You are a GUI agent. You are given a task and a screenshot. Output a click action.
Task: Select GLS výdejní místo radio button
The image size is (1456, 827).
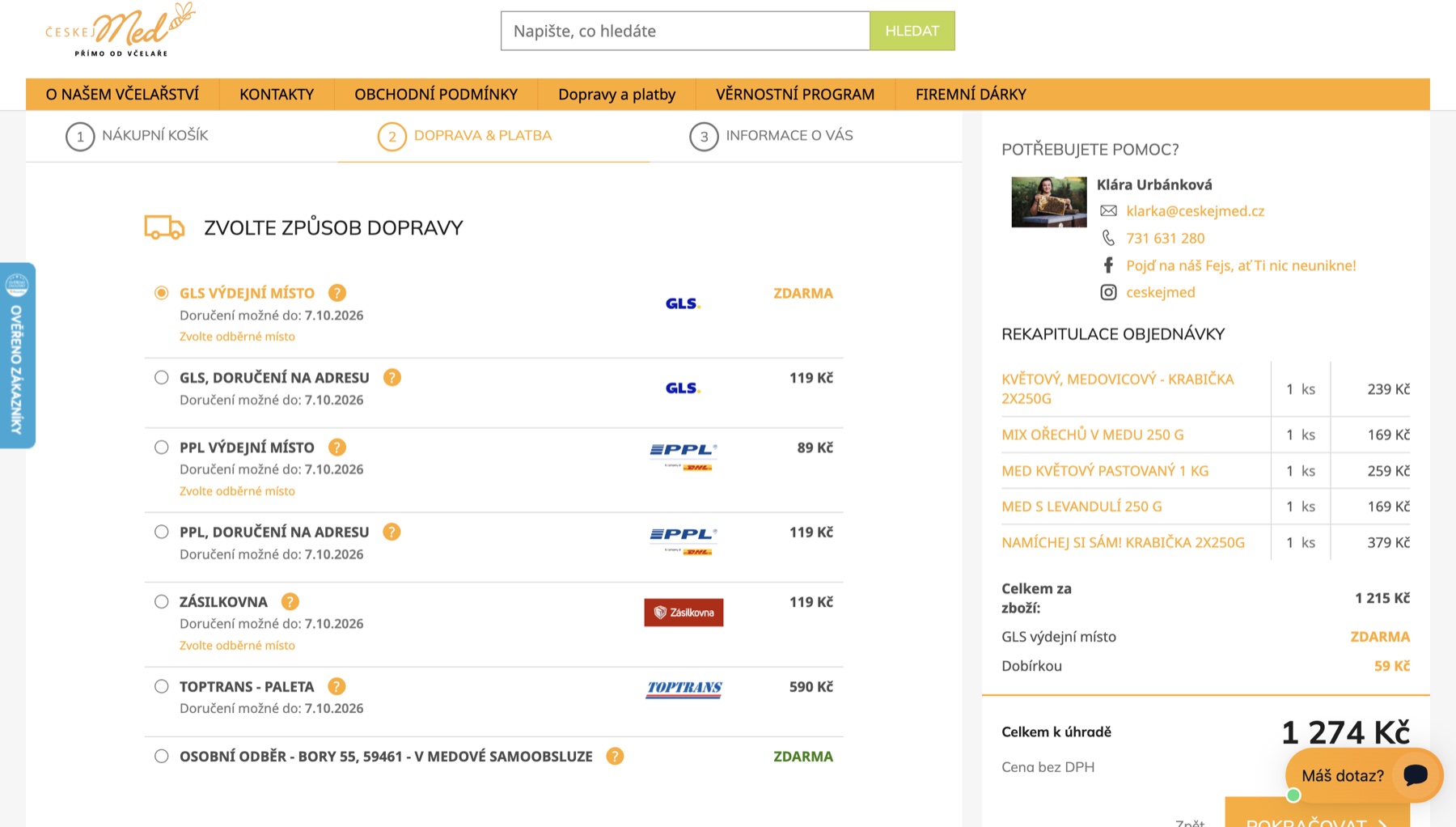click(x=162, y=293)
